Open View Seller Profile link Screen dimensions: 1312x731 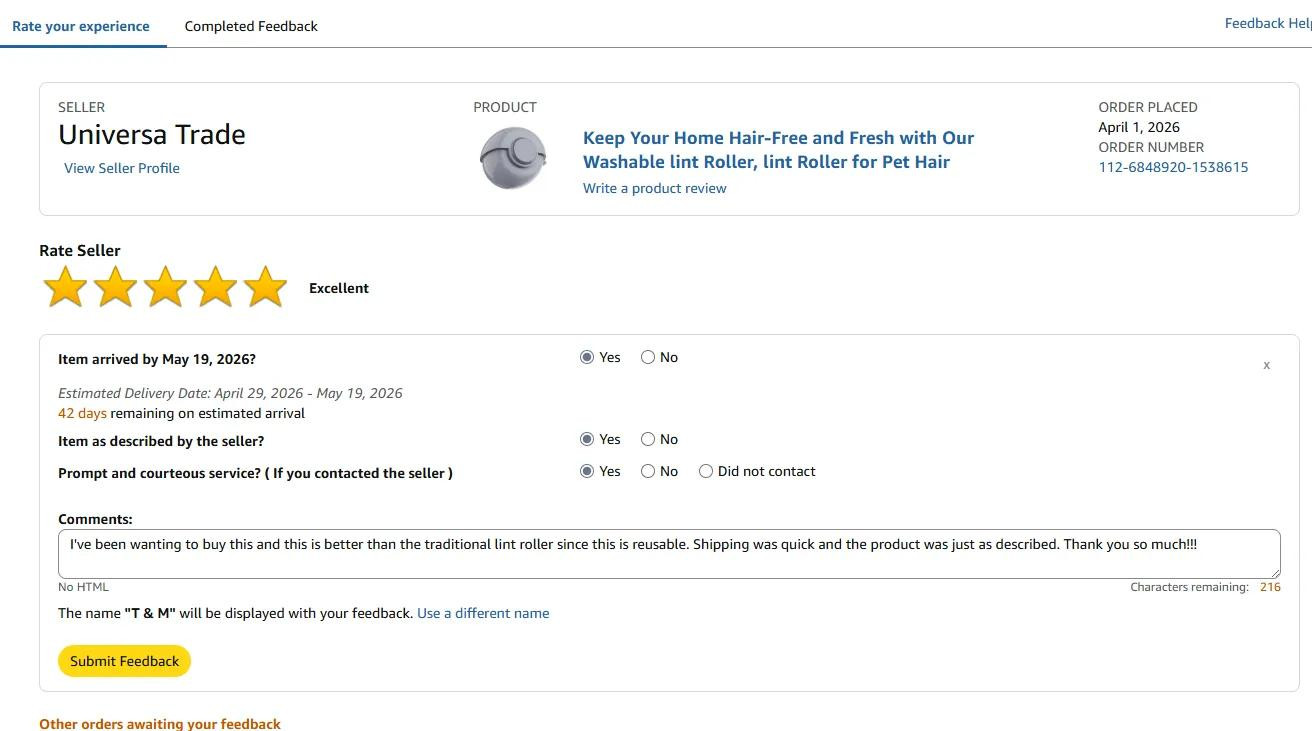click(122, 168)
